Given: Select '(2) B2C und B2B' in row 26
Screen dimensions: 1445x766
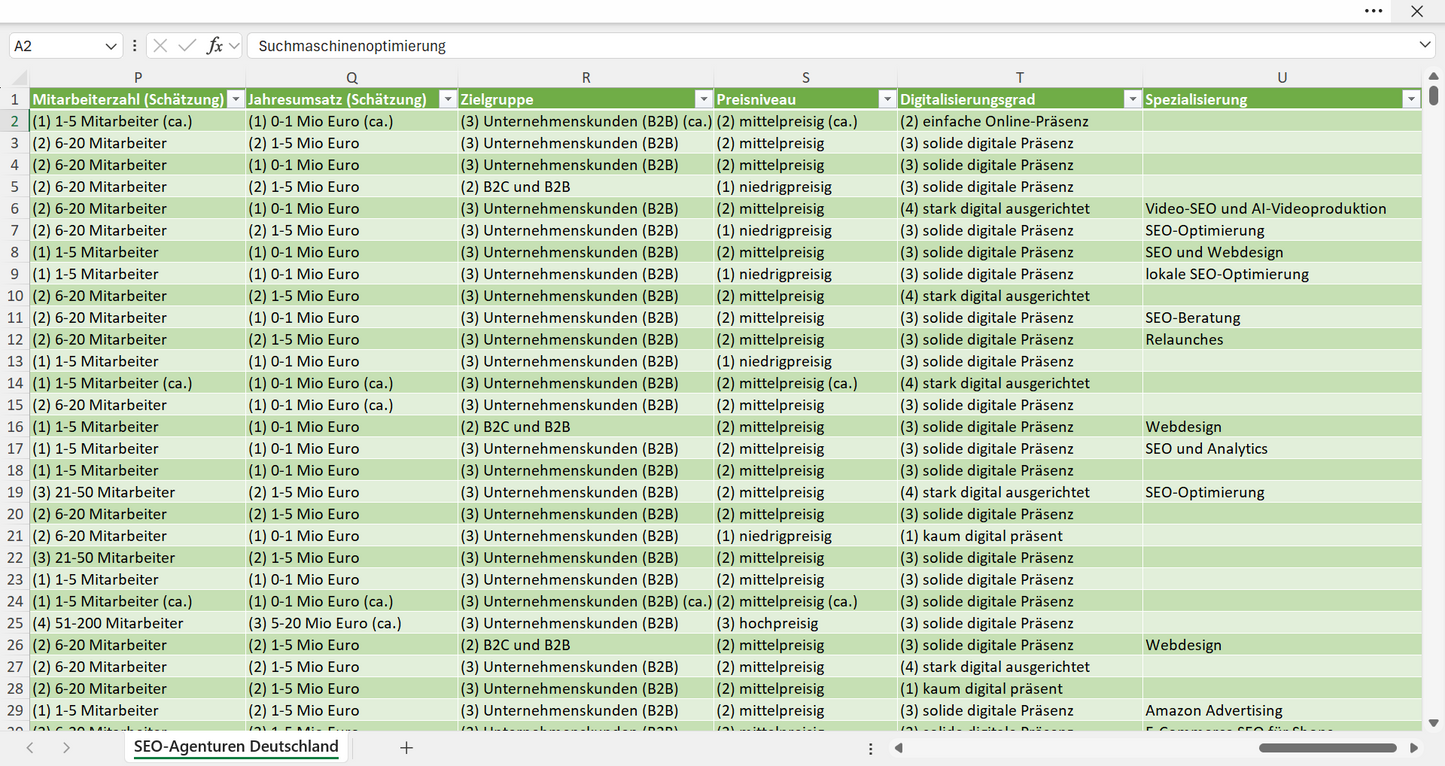Looking at the screenshot, I should pos(586,645).
